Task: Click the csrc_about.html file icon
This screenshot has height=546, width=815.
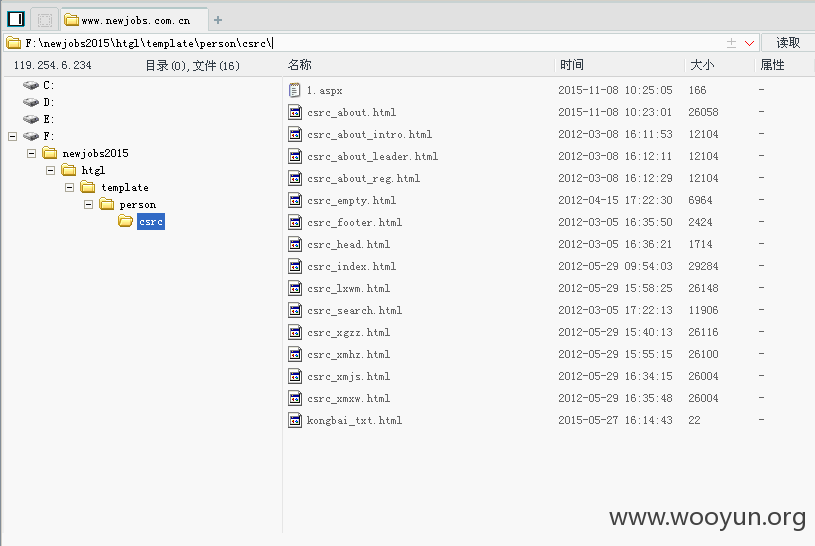Action: point(295,112)
